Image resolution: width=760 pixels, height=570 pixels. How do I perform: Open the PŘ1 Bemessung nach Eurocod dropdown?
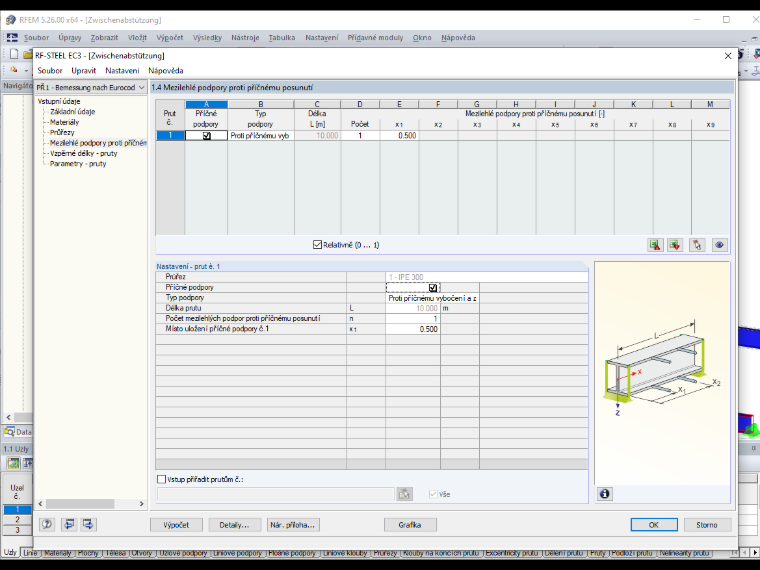(91, 87)
